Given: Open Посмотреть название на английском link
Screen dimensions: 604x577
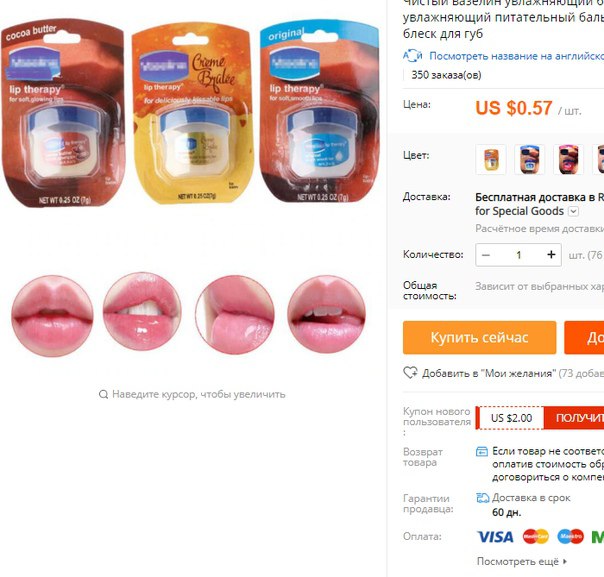Looking at the screenshot, I should tap(517, 56).
